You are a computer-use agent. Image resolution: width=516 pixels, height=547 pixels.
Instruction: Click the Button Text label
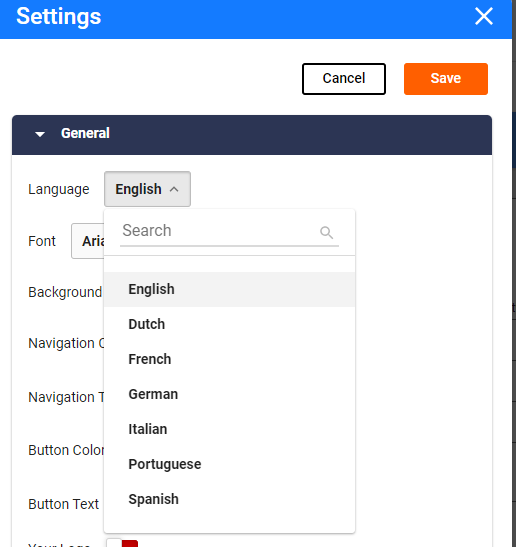point(63,504)
